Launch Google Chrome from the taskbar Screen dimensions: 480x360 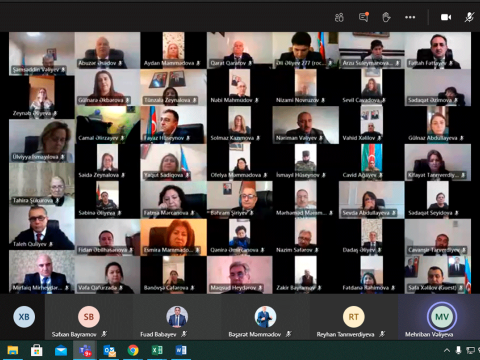[x=133, y=350]
